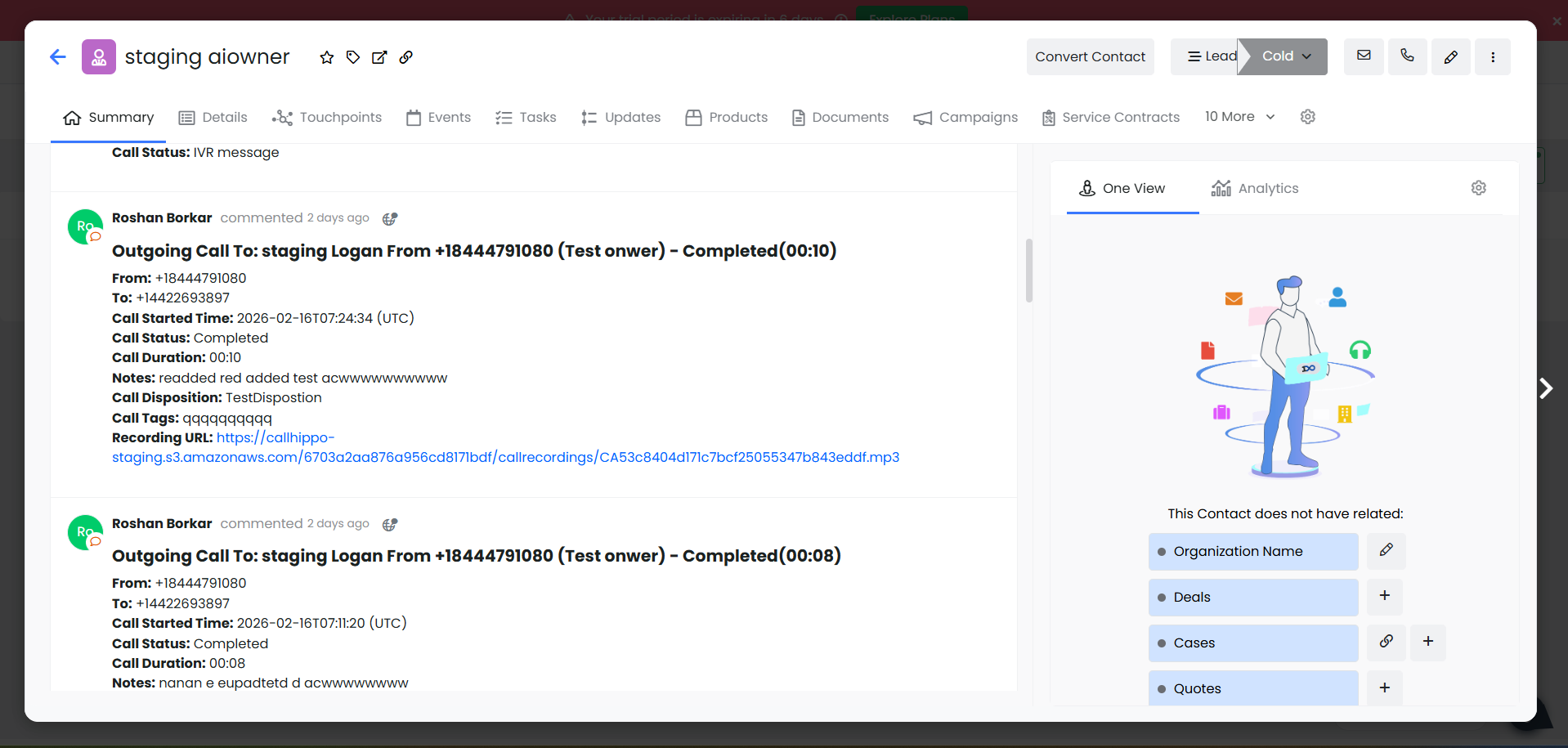Click the Completed(00:10) outgoing call title
The width and height of the screenshot is (1568, 748).
[474, 251]
